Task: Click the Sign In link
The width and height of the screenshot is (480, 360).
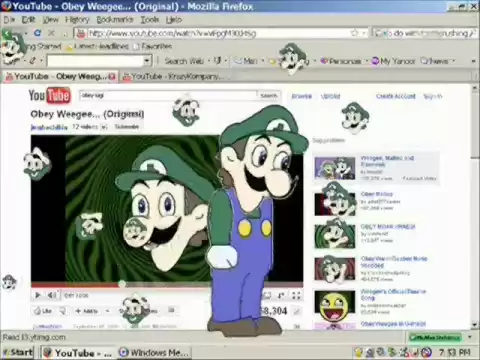Action: 433,96
